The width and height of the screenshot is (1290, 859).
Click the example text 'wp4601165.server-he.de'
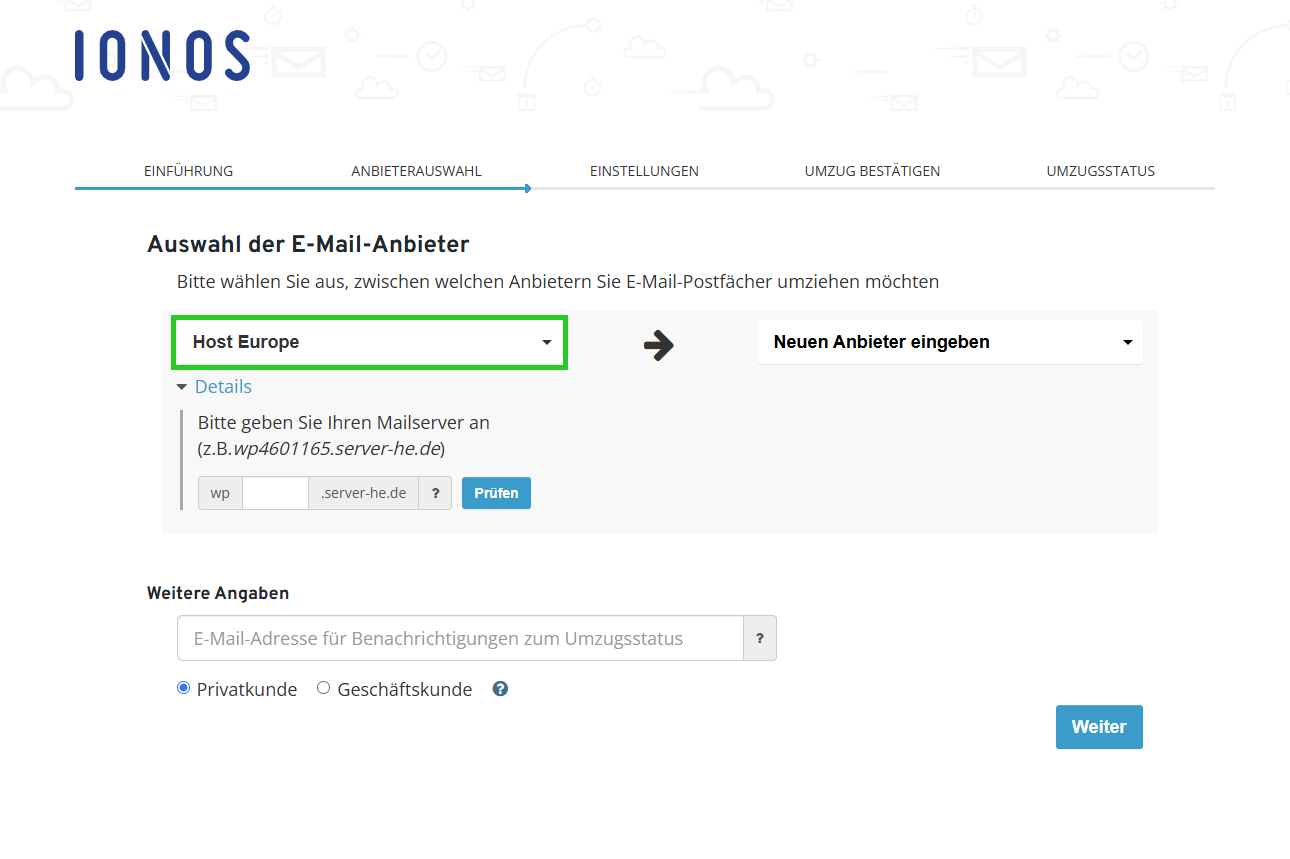coord(337,449)
